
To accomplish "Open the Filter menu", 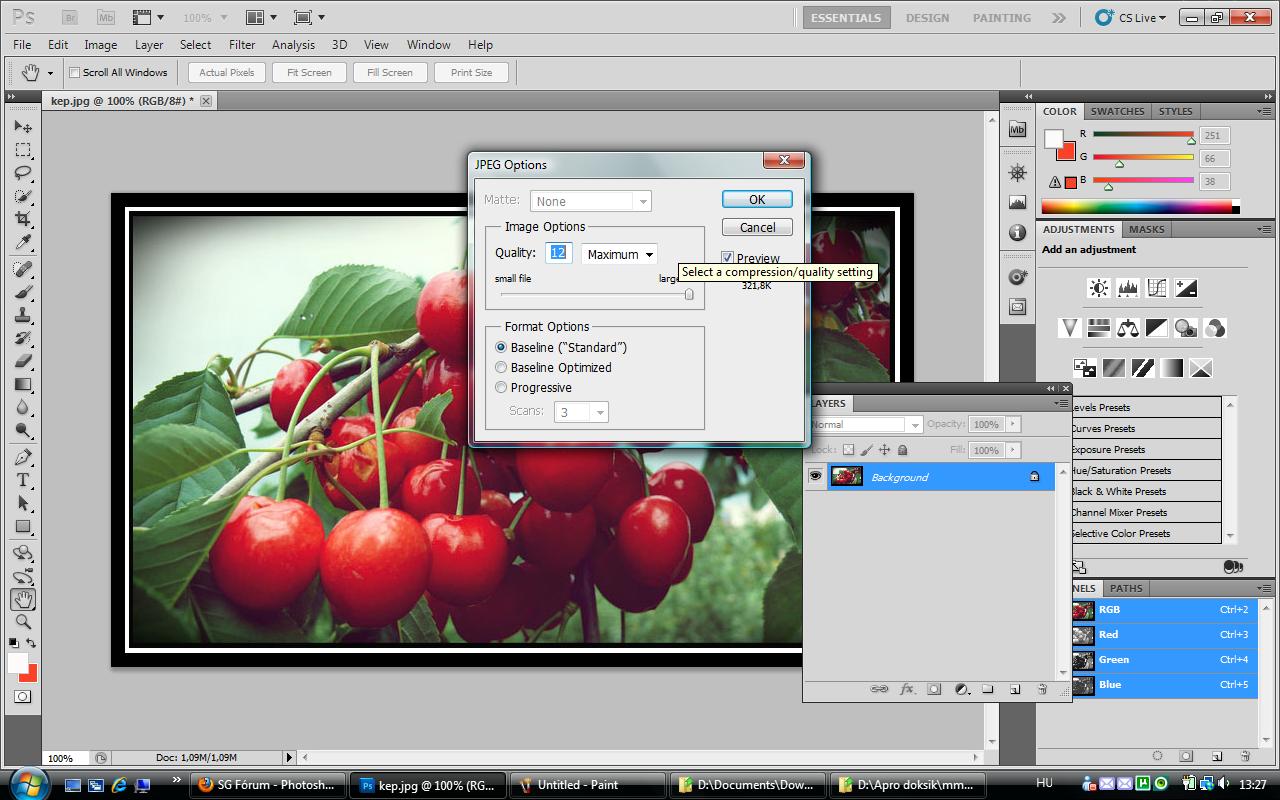I will (x=242, y=45).
